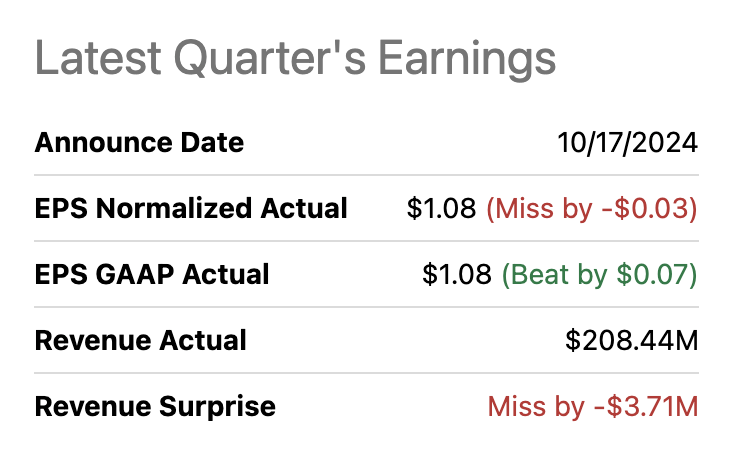Select the Announce Date label
The height and width of the screenshot is (454, 730).
tap(139, 142)
